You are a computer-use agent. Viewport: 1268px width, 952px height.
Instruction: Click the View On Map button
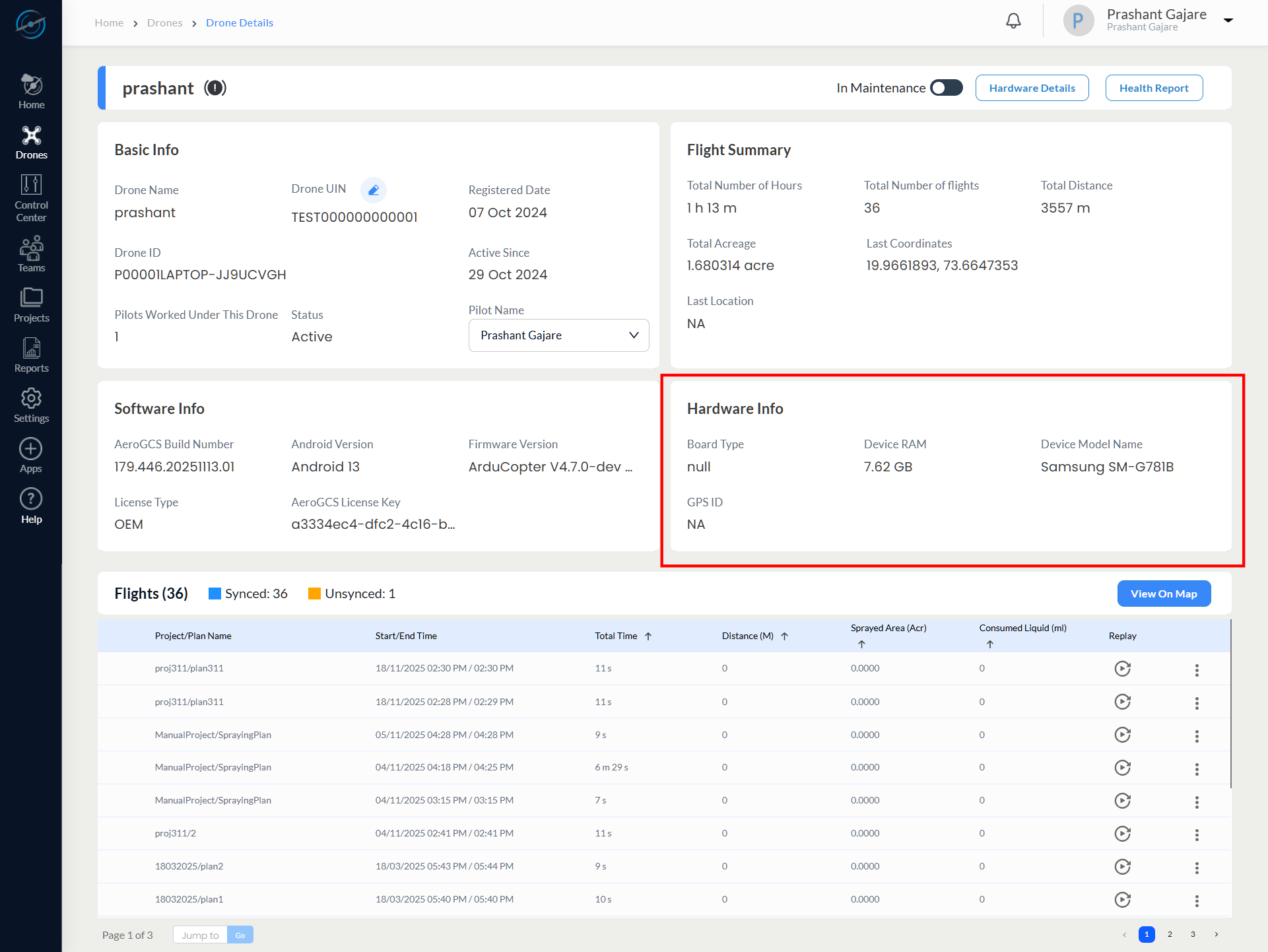1163,594
